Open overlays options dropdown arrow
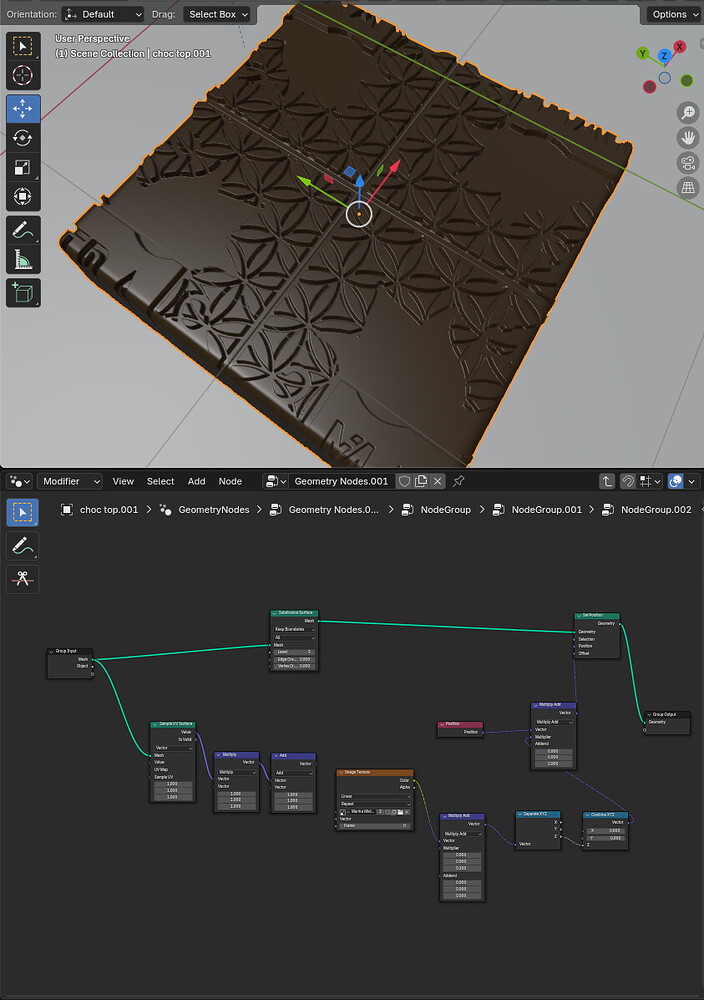 692,482
